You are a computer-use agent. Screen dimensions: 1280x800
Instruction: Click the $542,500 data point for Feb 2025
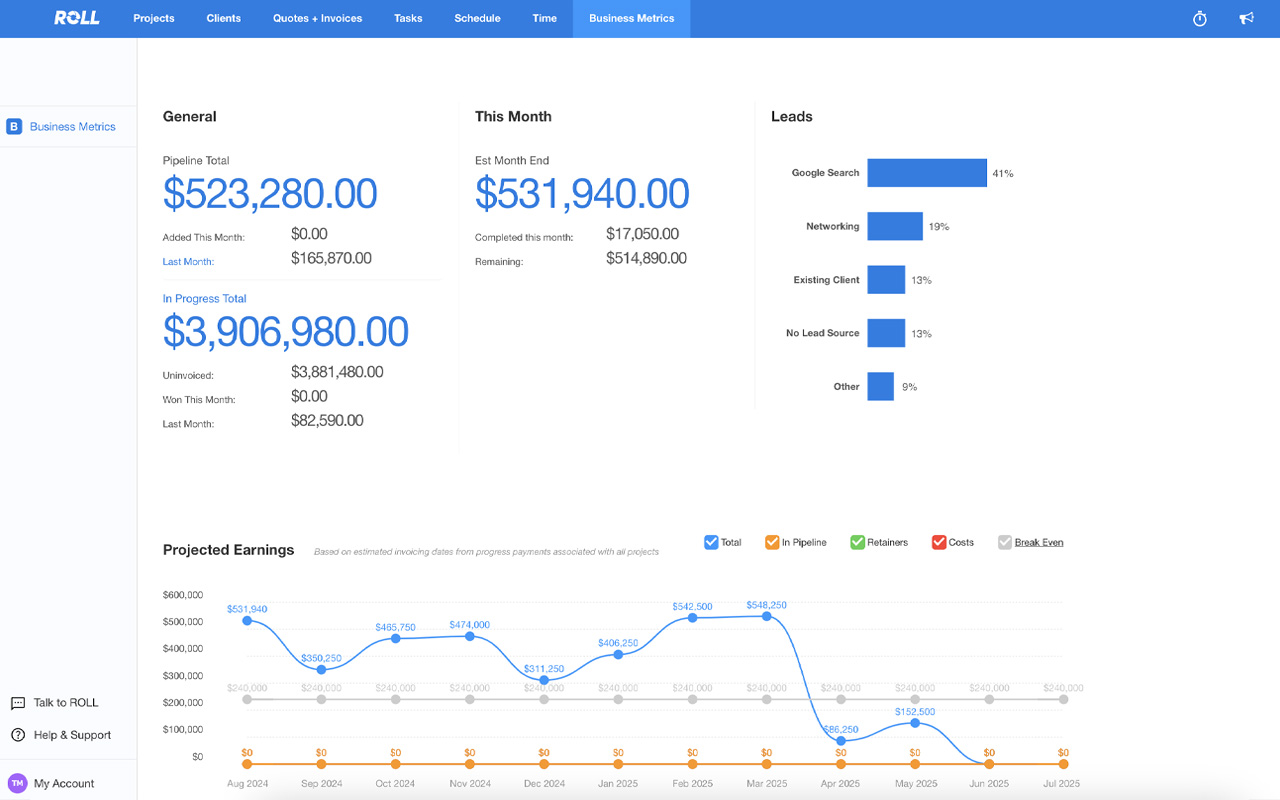[692, 618]
